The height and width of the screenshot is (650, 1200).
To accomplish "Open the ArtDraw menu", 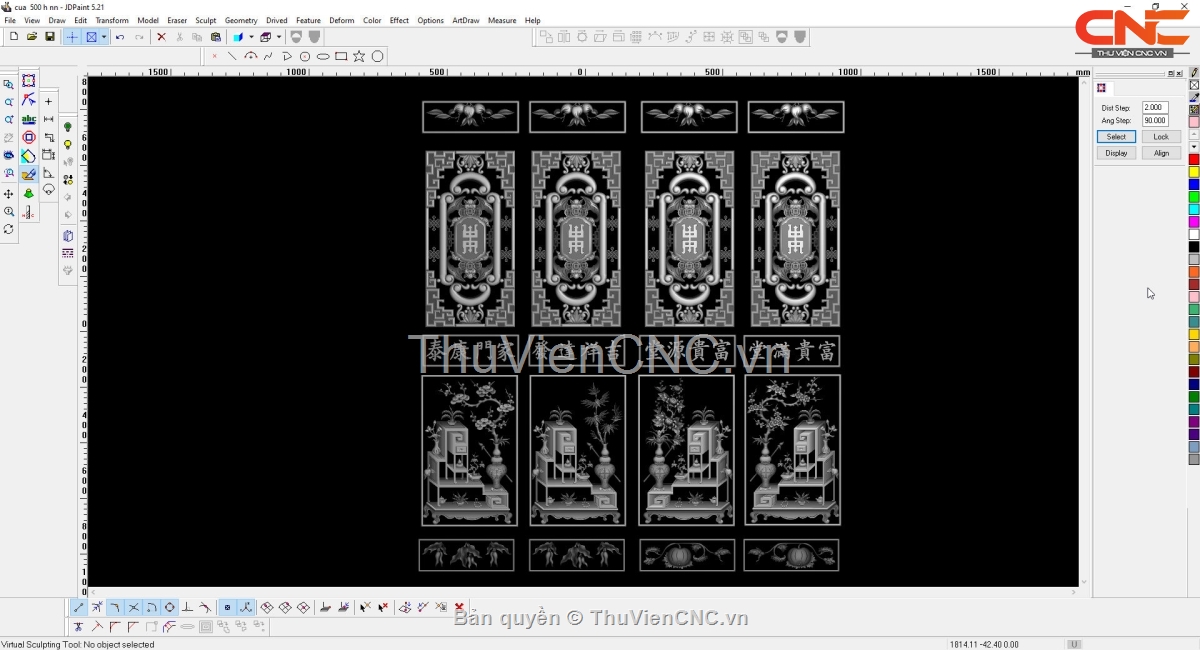I will tap(465, 20).
